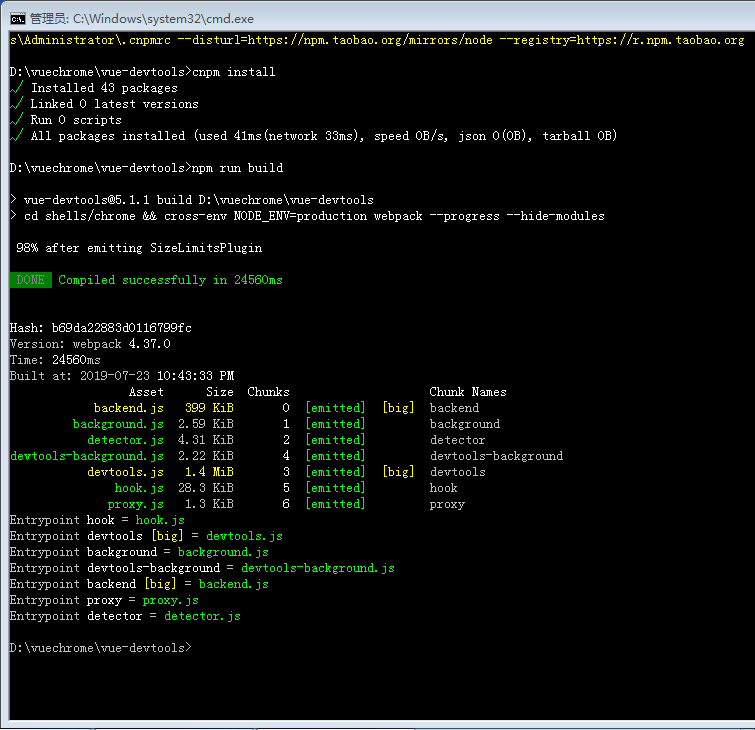Click the 'cnpm install' command text
Viewport: 755px width, 730px height.
coord(234,72)
